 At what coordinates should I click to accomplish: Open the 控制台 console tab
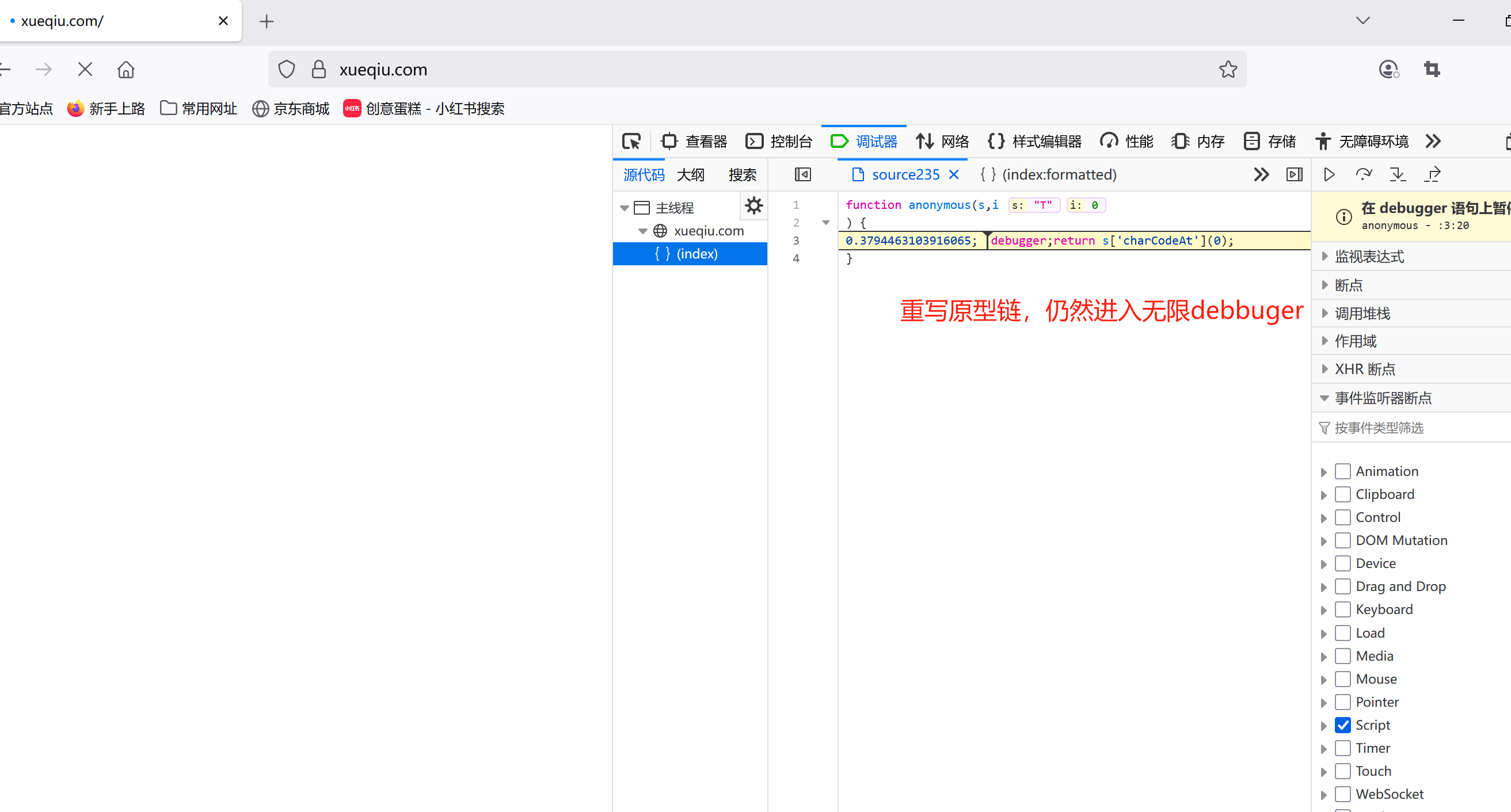(779, 142)
